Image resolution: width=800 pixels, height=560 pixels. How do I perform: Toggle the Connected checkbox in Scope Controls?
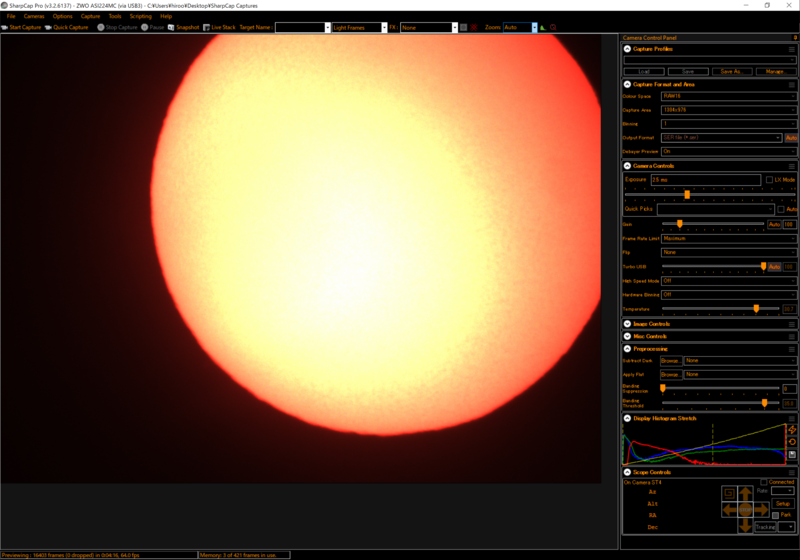[764, 482]
